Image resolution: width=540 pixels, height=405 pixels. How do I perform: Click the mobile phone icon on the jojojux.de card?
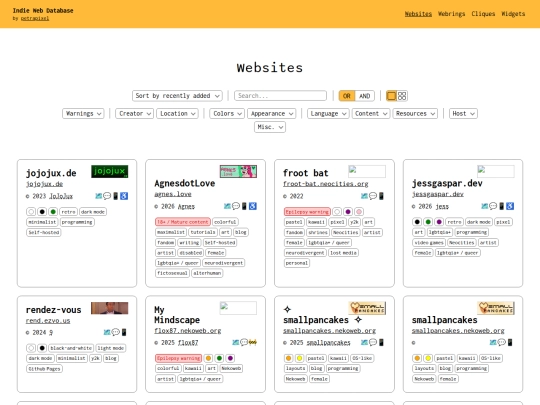[116, 196]
